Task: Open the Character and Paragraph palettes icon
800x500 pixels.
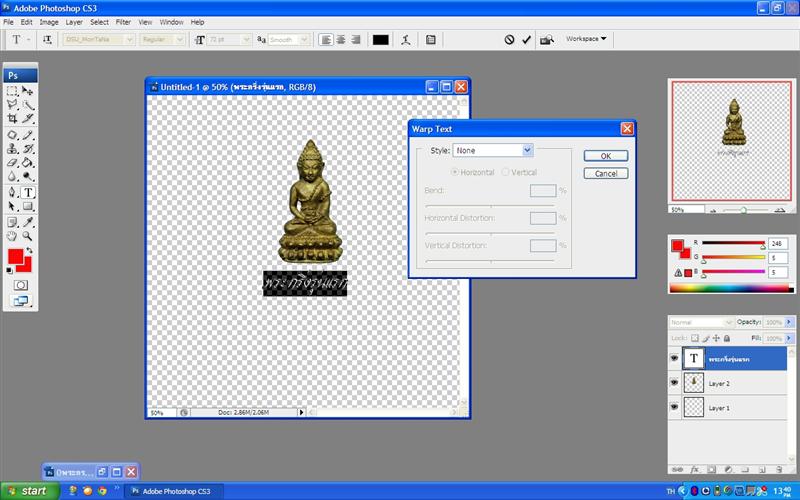Action: point(431,40)
